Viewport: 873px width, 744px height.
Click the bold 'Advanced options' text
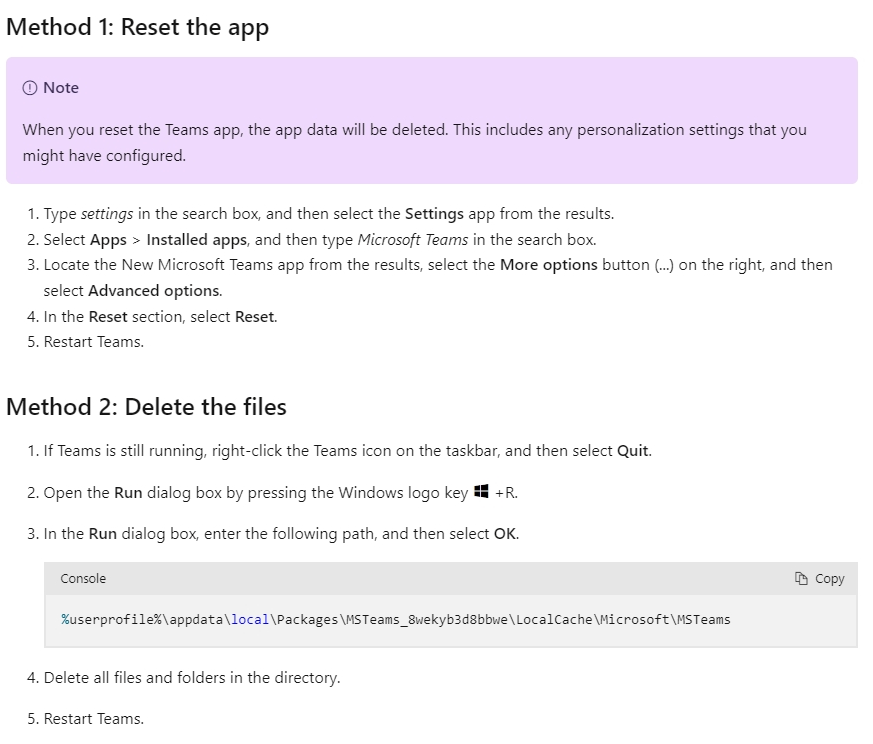tap(154, 291)
